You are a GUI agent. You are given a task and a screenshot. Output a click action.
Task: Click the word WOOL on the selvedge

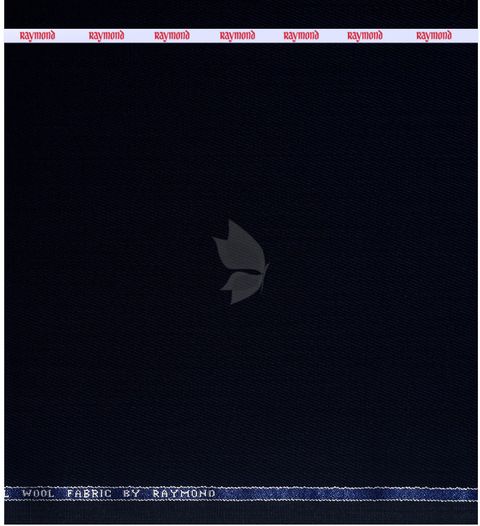[x=38, y=493]
